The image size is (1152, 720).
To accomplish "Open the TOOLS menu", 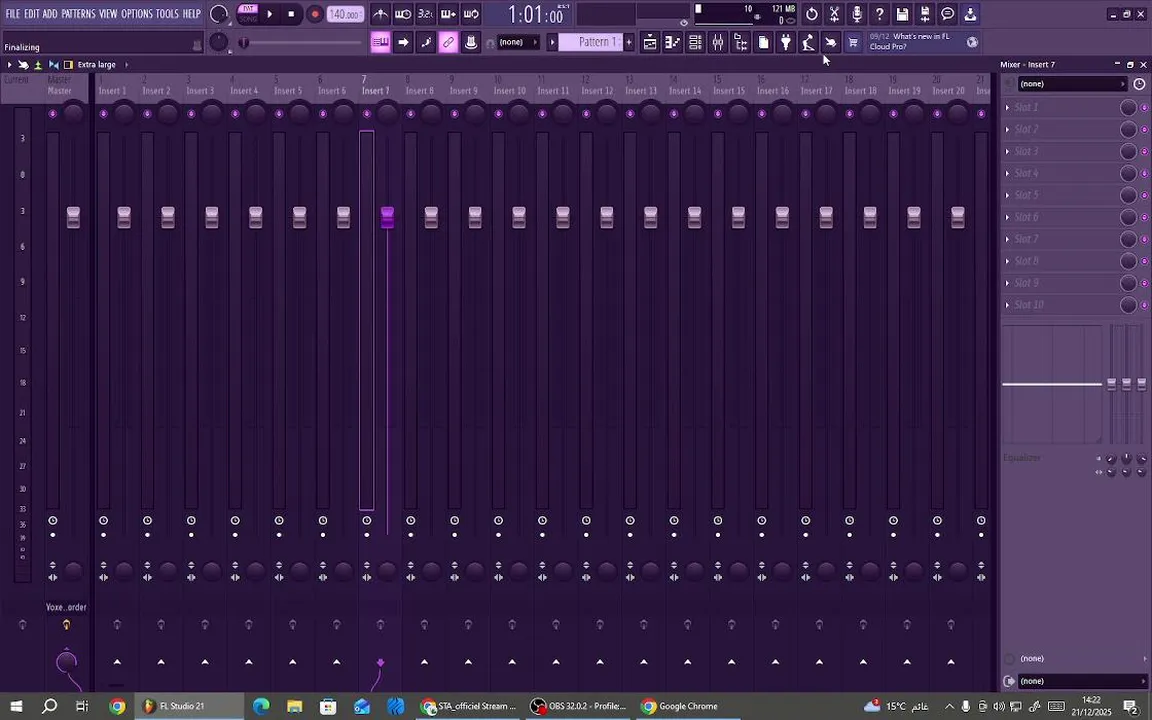I will tap(167, 14).
